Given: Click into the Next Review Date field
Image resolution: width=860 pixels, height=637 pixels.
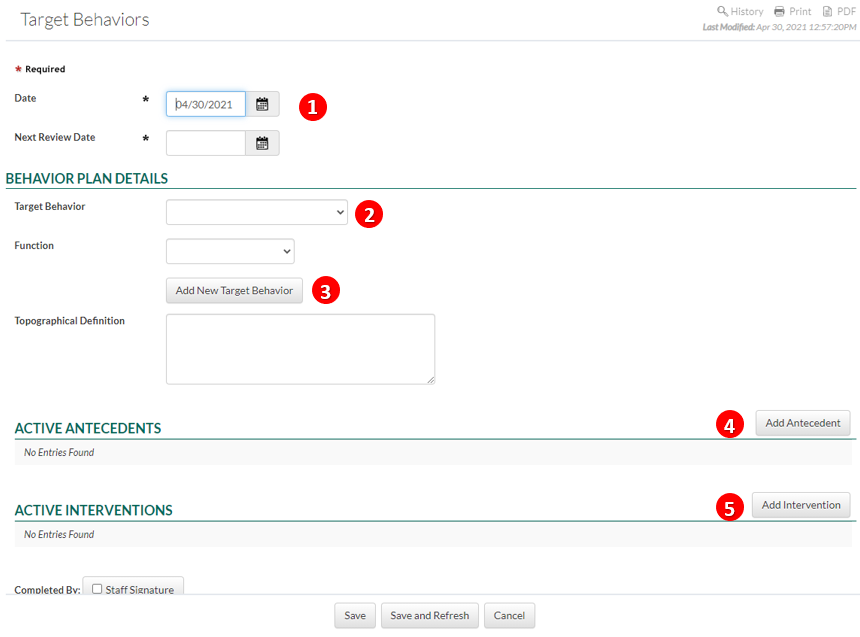Looking at the screenshot, I should click(x=205, y=143).
